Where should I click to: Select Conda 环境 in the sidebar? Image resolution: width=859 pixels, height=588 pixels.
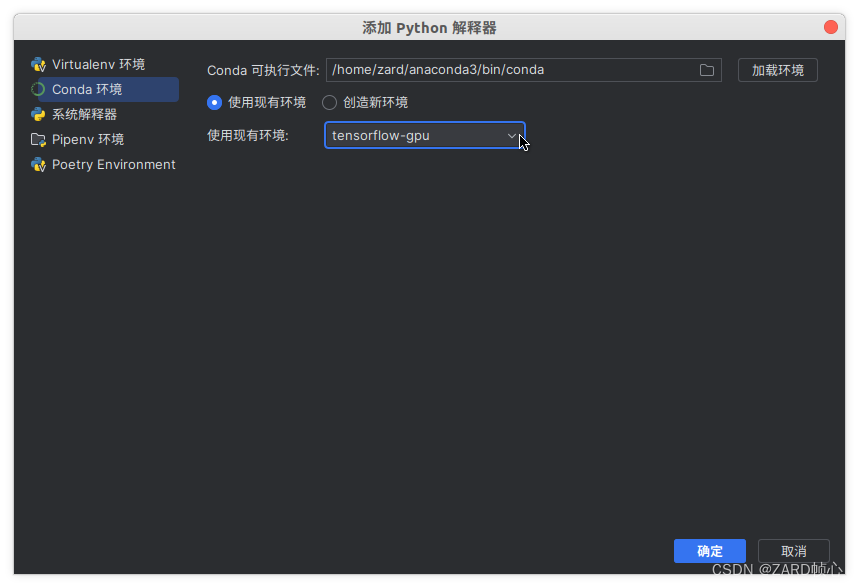pos(104,89)
